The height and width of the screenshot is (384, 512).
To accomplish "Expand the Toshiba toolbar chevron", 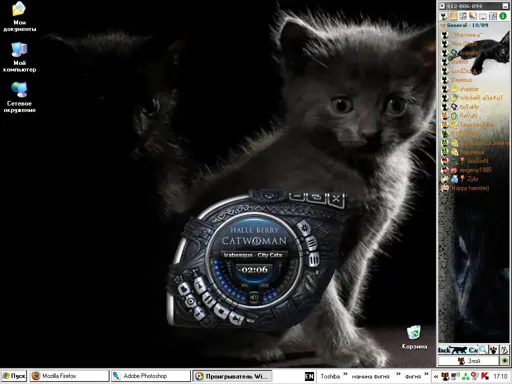I will 346,374.
